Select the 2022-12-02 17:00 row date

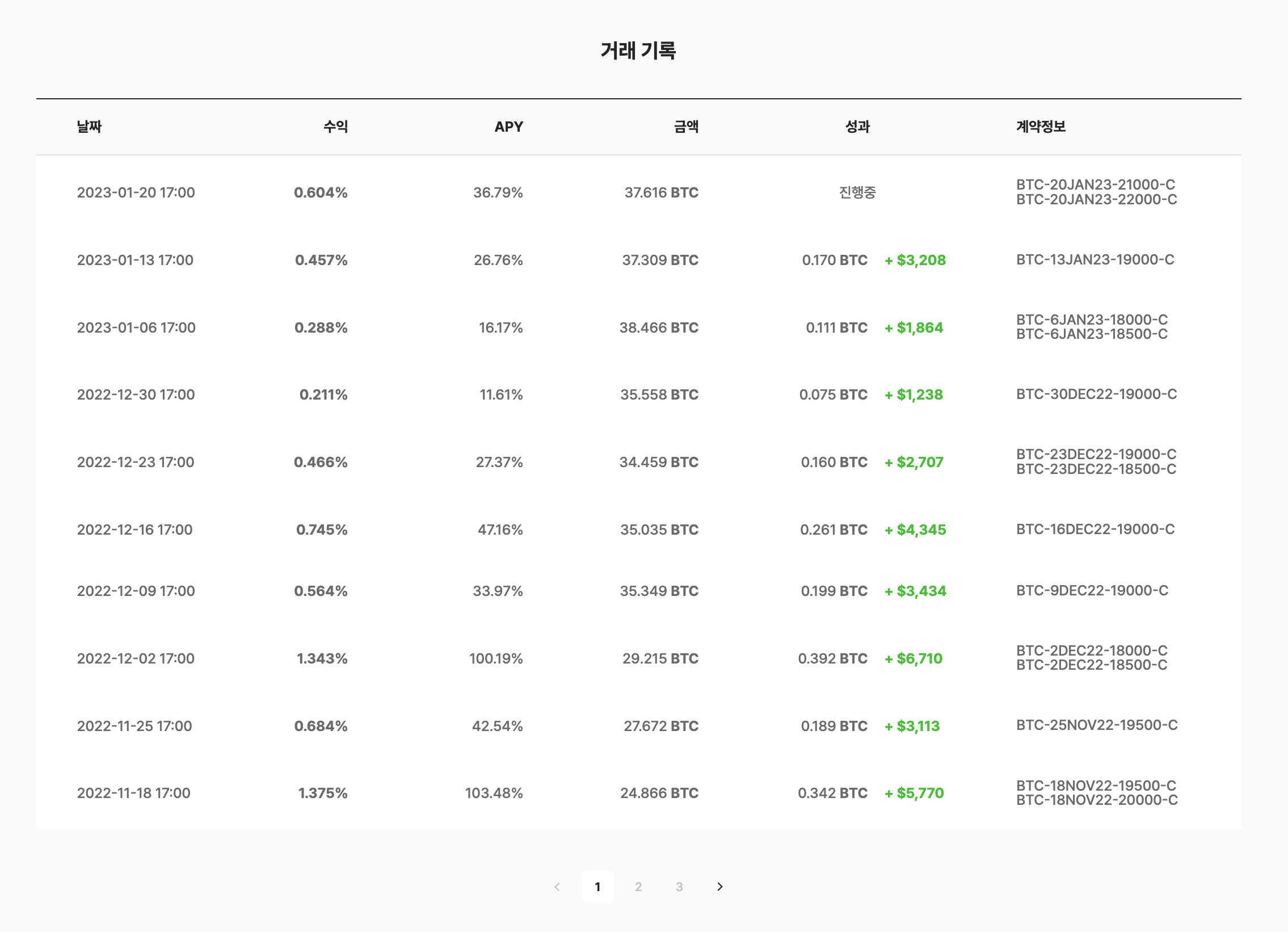pos(136,658)
